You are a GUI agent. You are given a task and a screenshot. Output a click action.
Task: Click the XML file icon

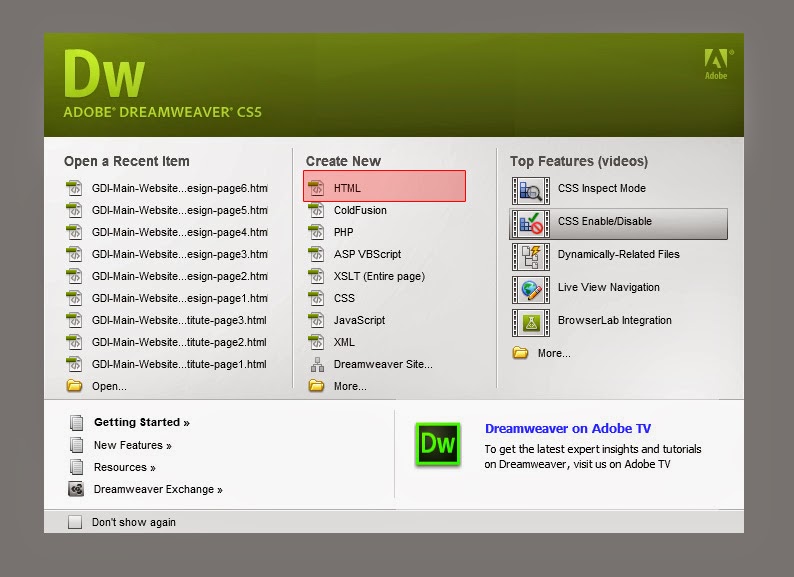316,342
